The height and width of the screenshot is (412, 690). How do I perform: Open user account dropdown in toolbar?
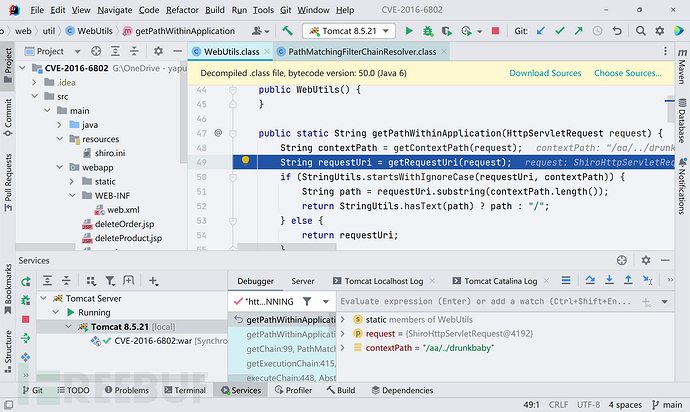point(261,31)
